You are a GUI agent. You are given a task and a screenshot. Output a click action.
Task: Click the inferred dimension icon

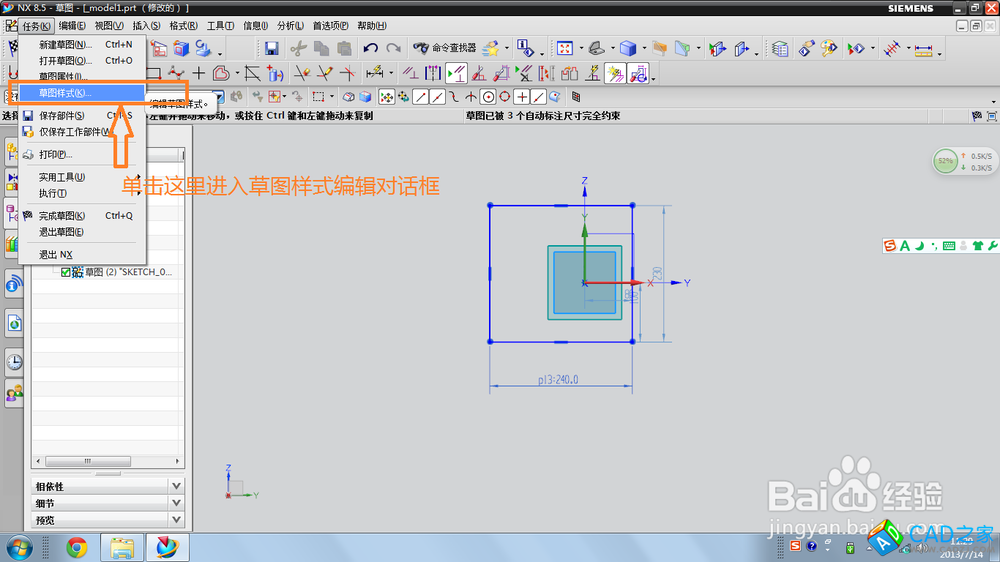374,73
